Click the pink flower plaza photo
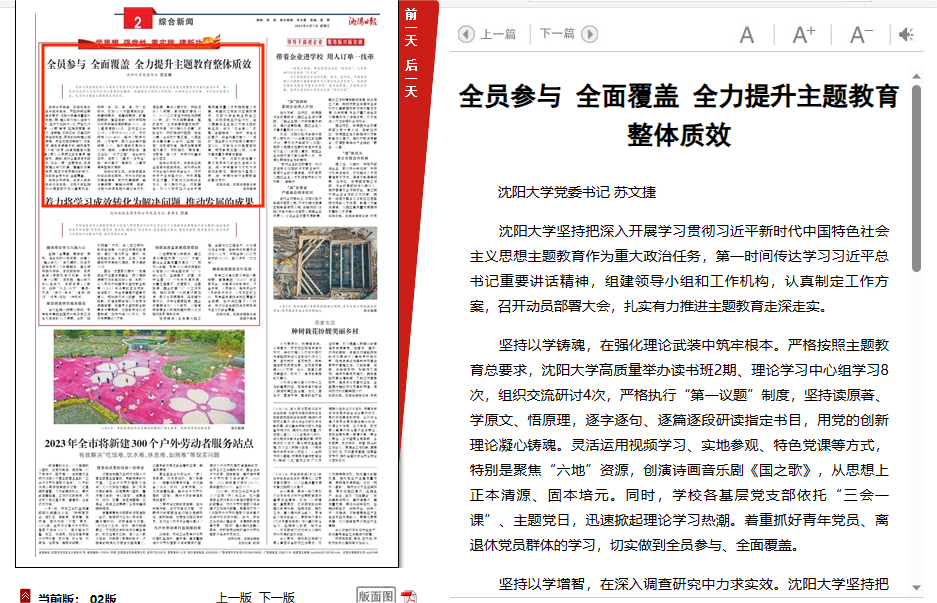Image resolution: width=937 pixels, height=603 pixels. [149, 377]
